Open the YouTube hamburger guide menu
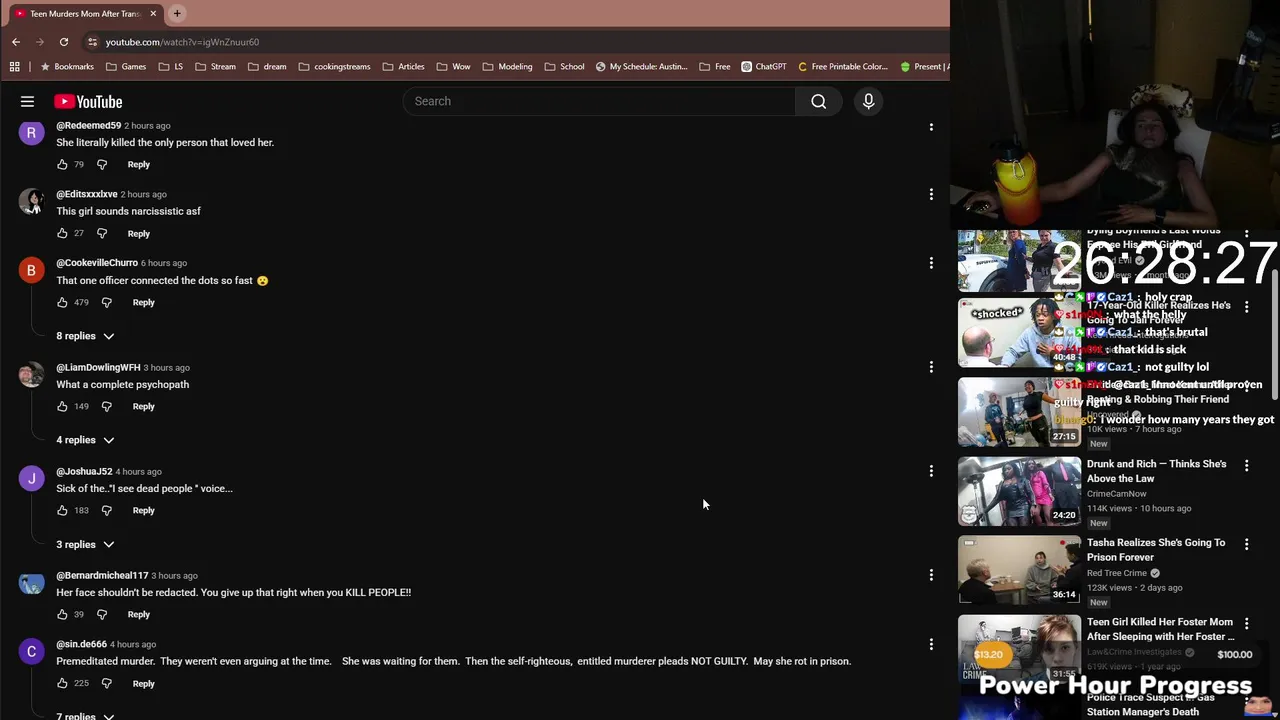Screen dimensions: 1280x720 pyautogui.click(x=27, y=101)
